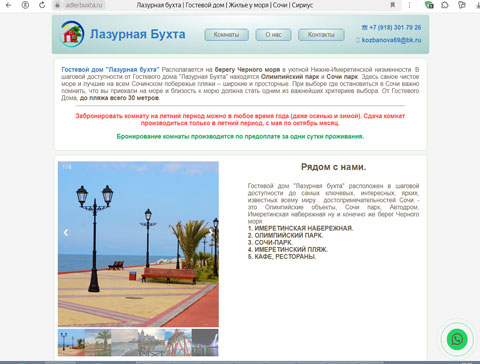The width and height of the screenshot is (480, 364).
Task: Open the extensions puzzle icon
Action: 445,5
